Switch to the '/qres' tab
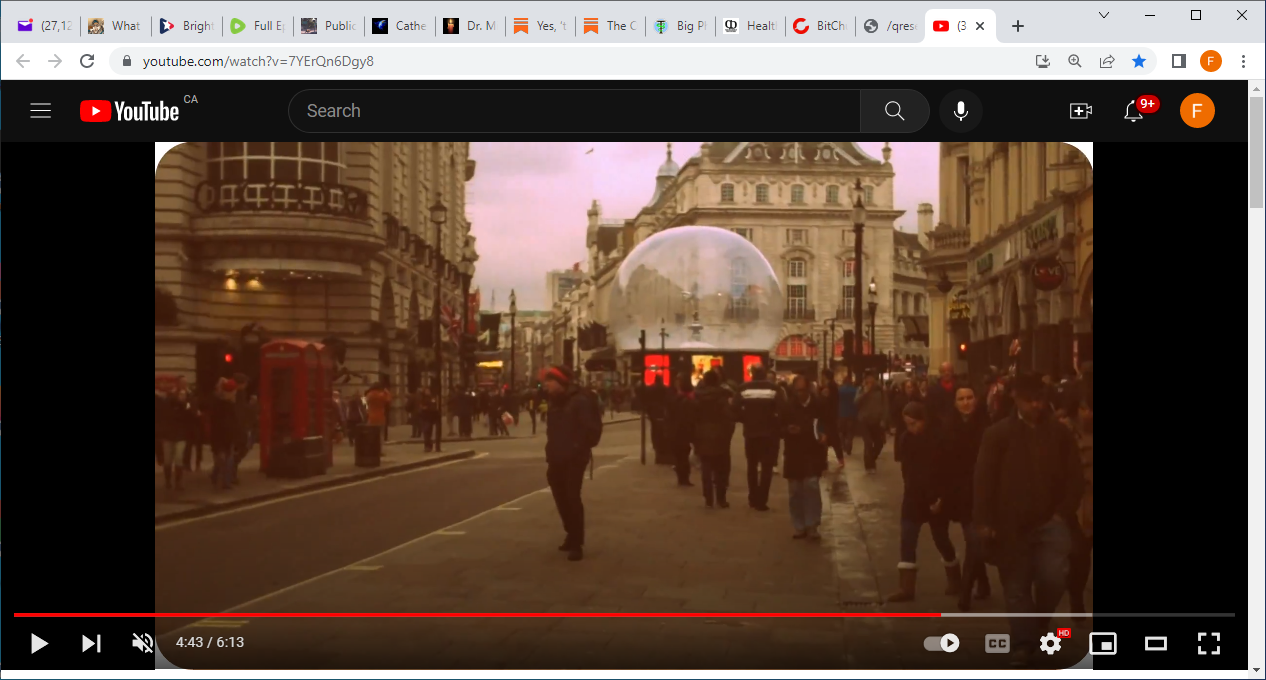Image resolution: width=1266 pixels, height=680 pixels. coord(890,26)
